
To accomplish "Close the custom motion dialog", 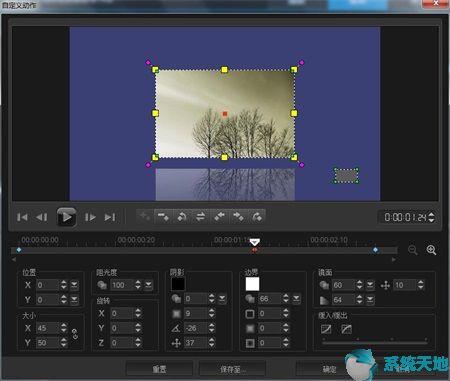I will coord(435,3).
